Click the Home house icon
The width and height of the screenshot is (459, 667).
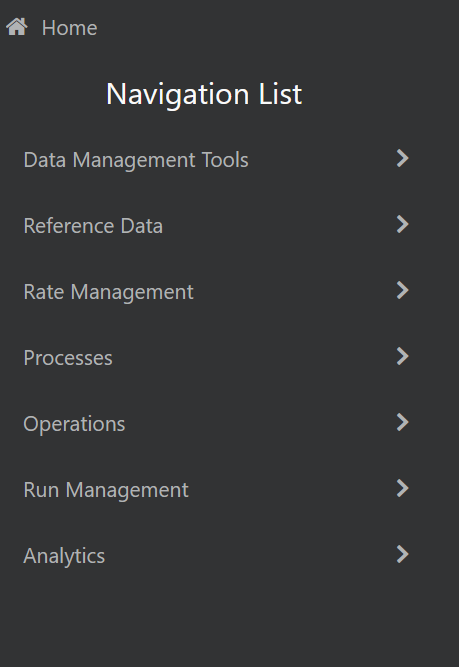[x=17, y=27]
